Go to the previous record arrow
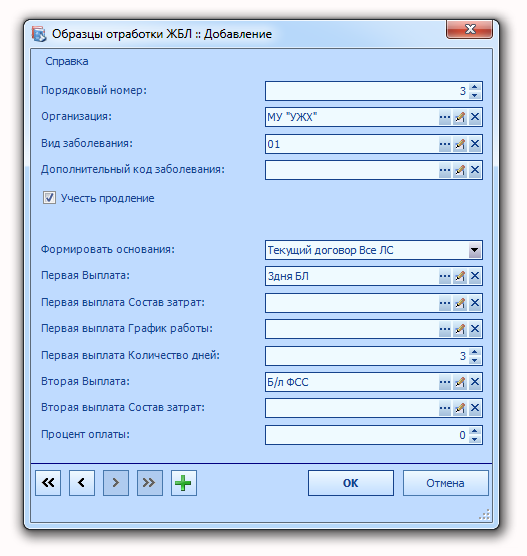This screenshot has height=556, width=527. [82, 483]
